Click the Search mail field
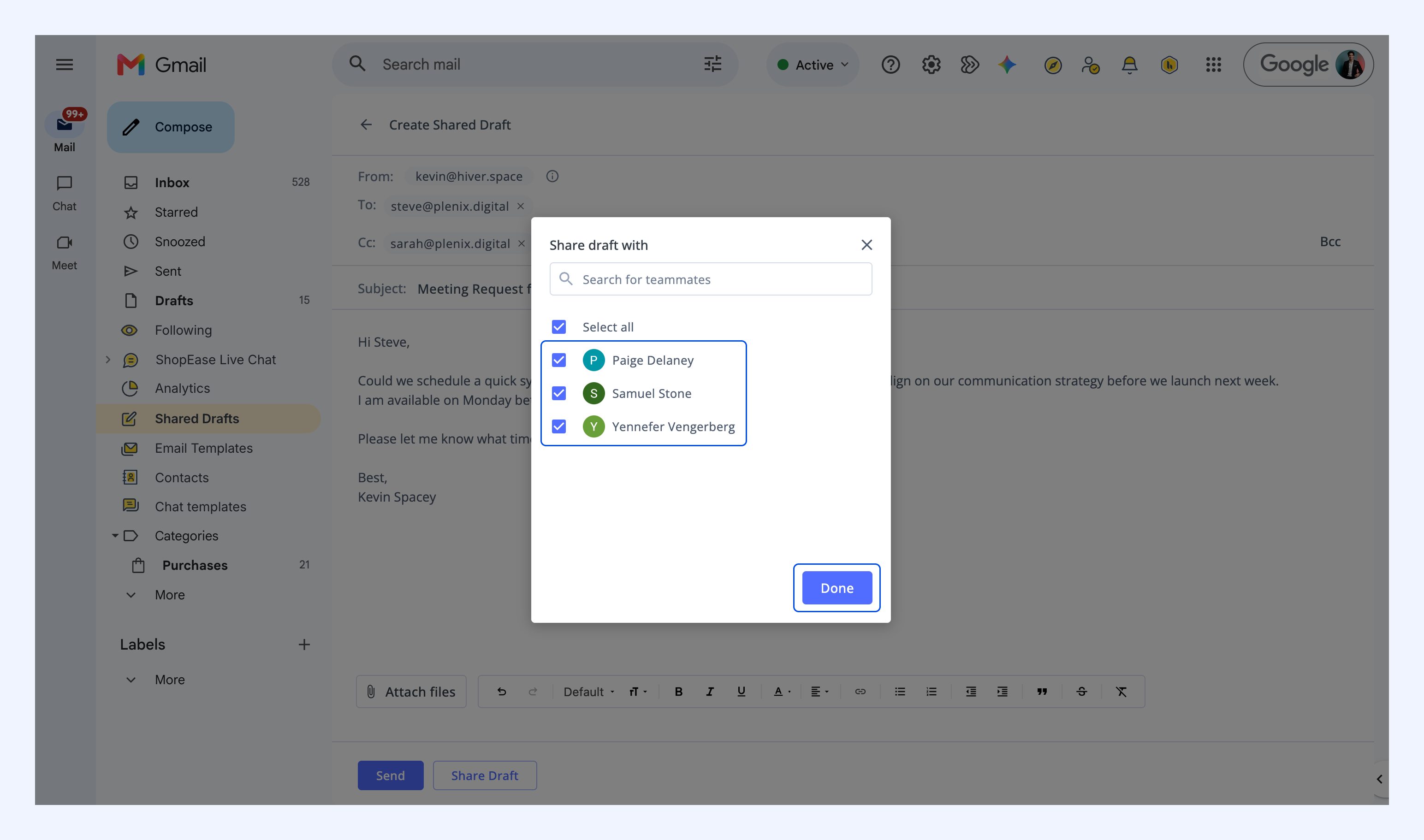 [x=535, y=65]
